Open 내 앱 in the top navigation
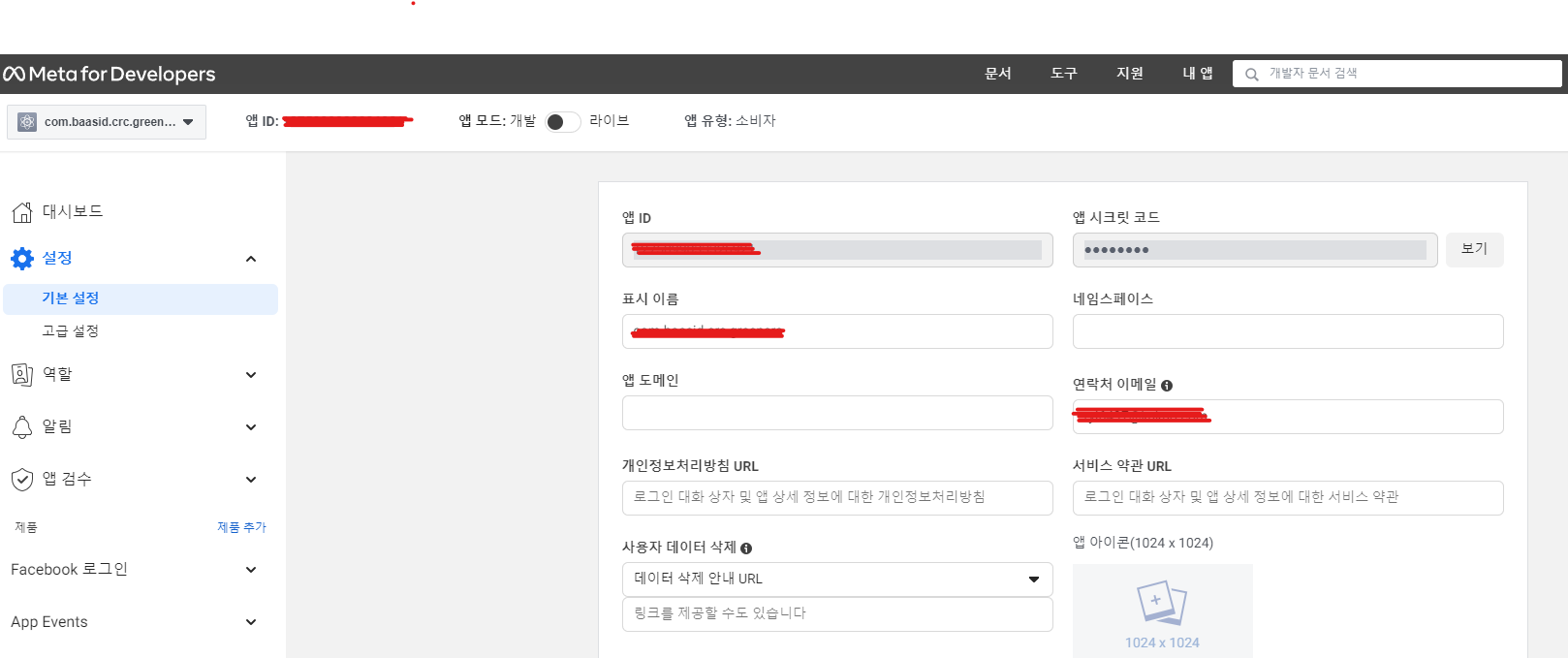Image resolution: width=1568 pixels, height=658 pixels. pyautogui.click(x=1198, y=74)
